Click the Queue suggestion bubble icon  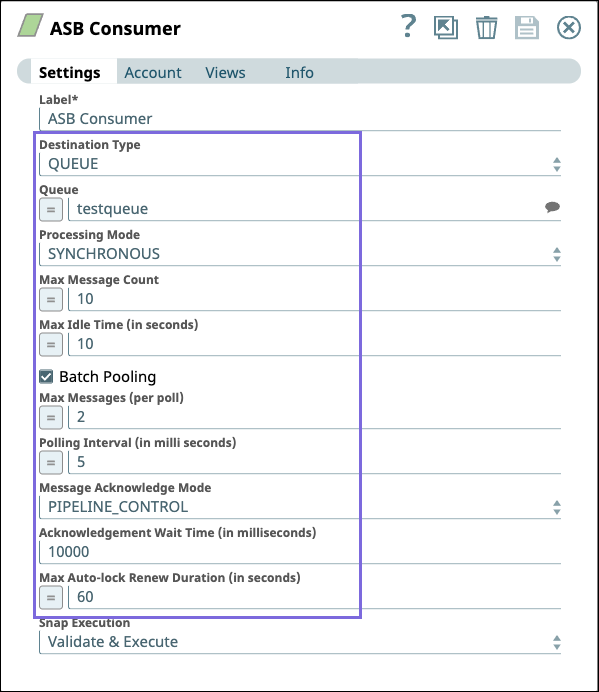point(552,207)
